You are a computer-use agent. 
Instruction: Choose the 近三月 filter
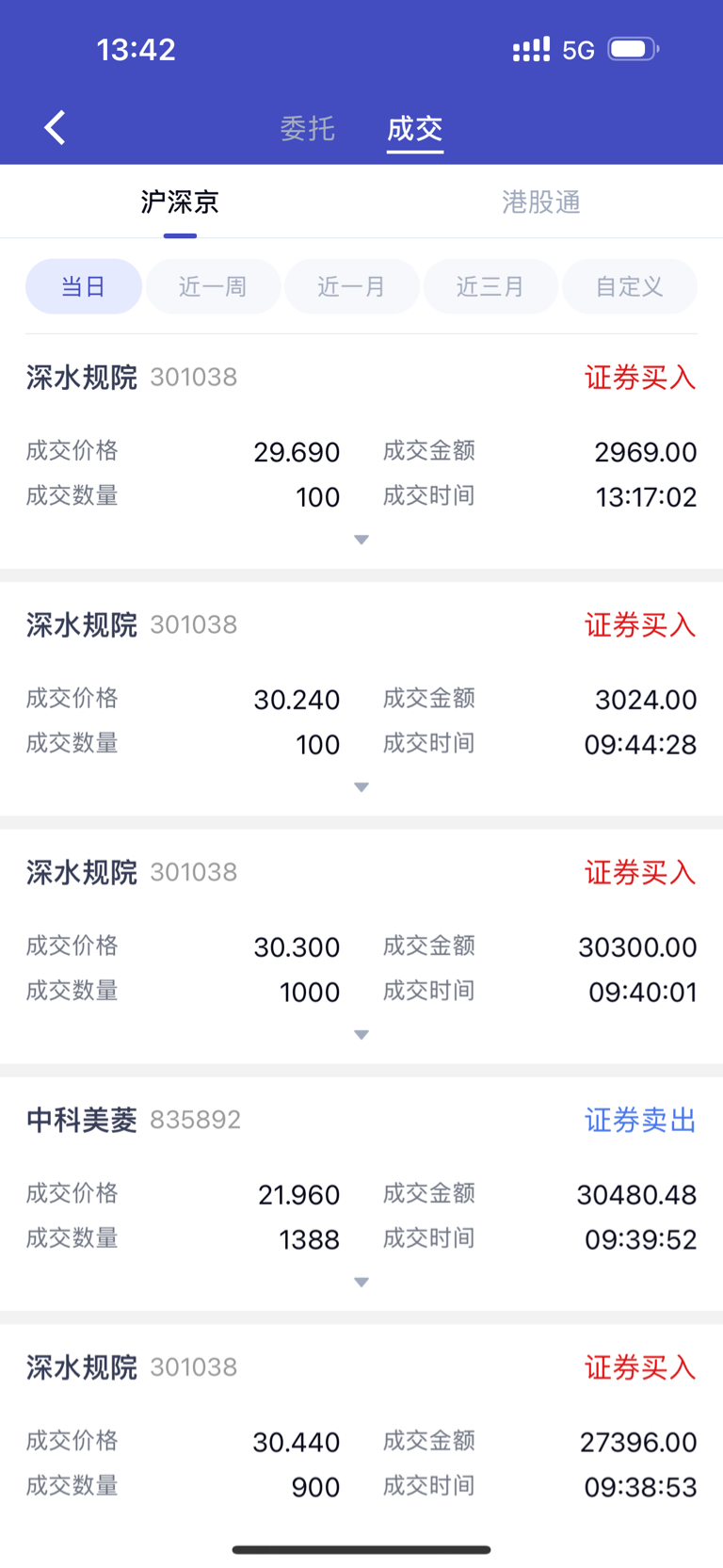tap(490, 286)
